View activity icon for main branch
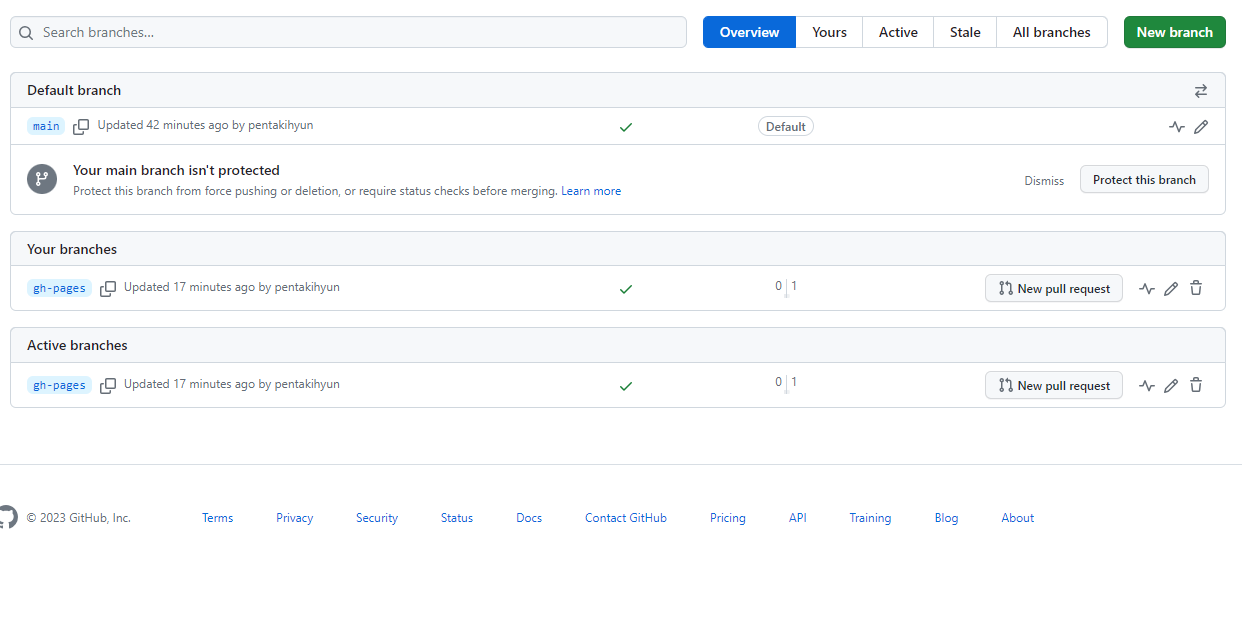 [1177, 127]
